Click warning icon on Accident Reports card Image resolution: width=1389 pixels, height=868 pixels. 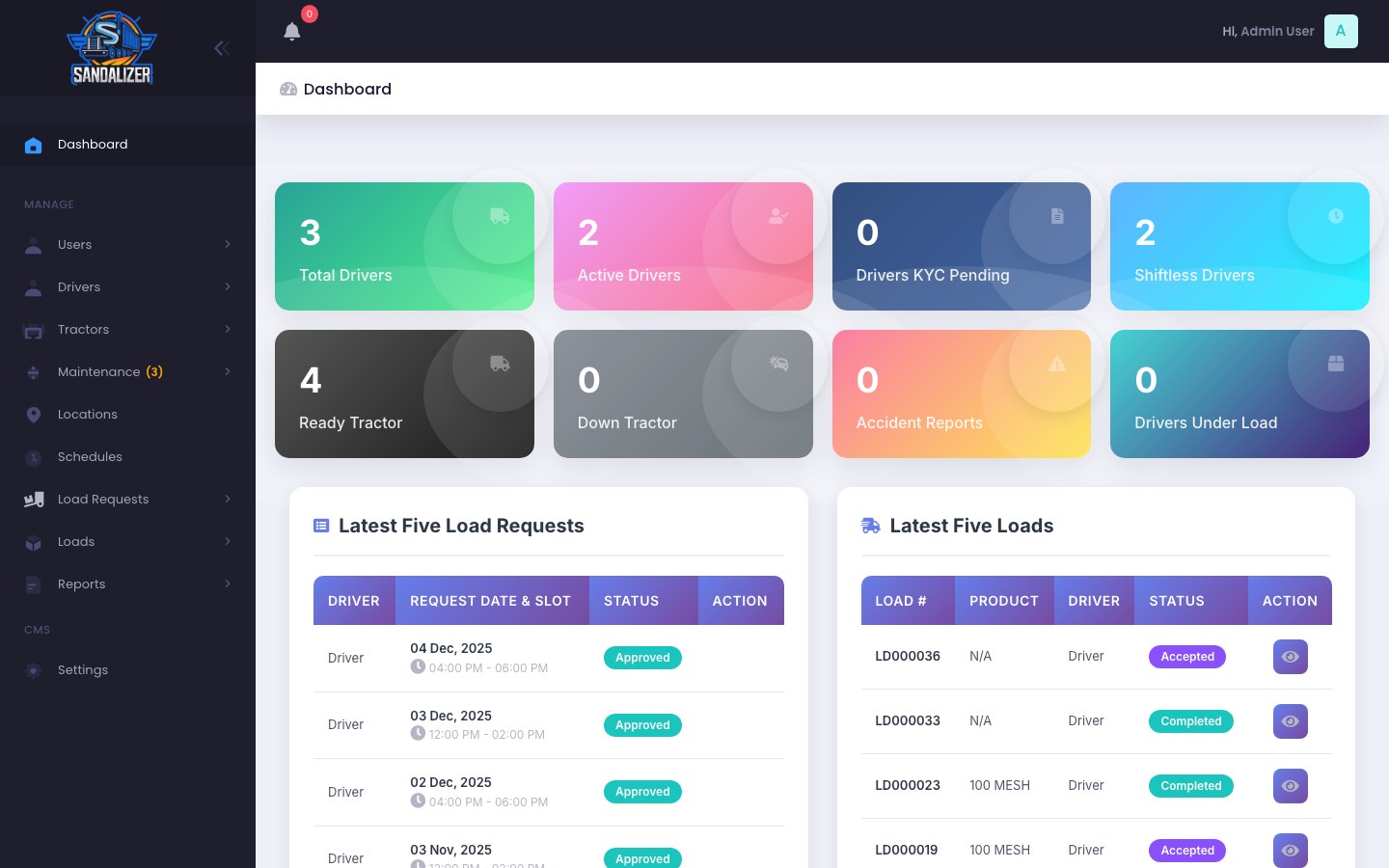[1057, 364]
